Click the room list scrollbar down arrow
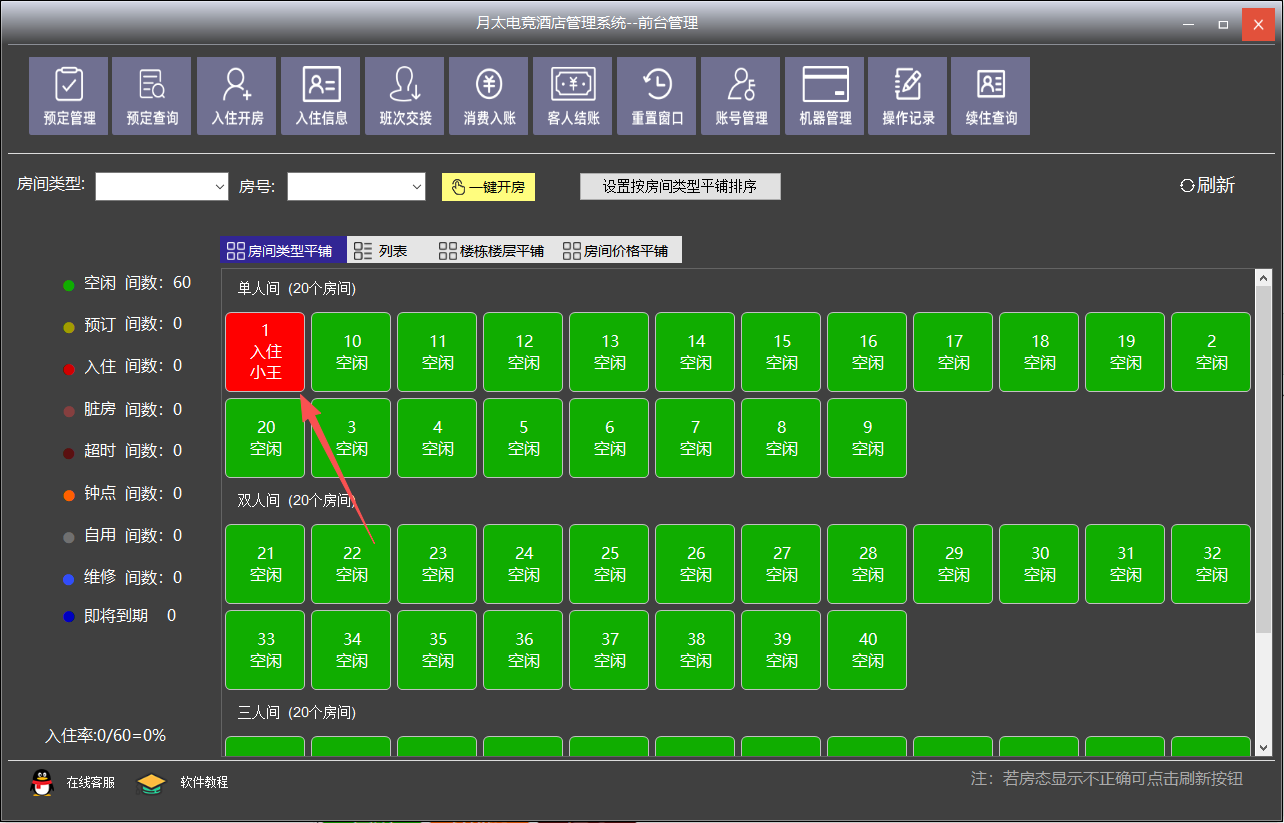The image size is (1284, 823). tap(1263, 746)
